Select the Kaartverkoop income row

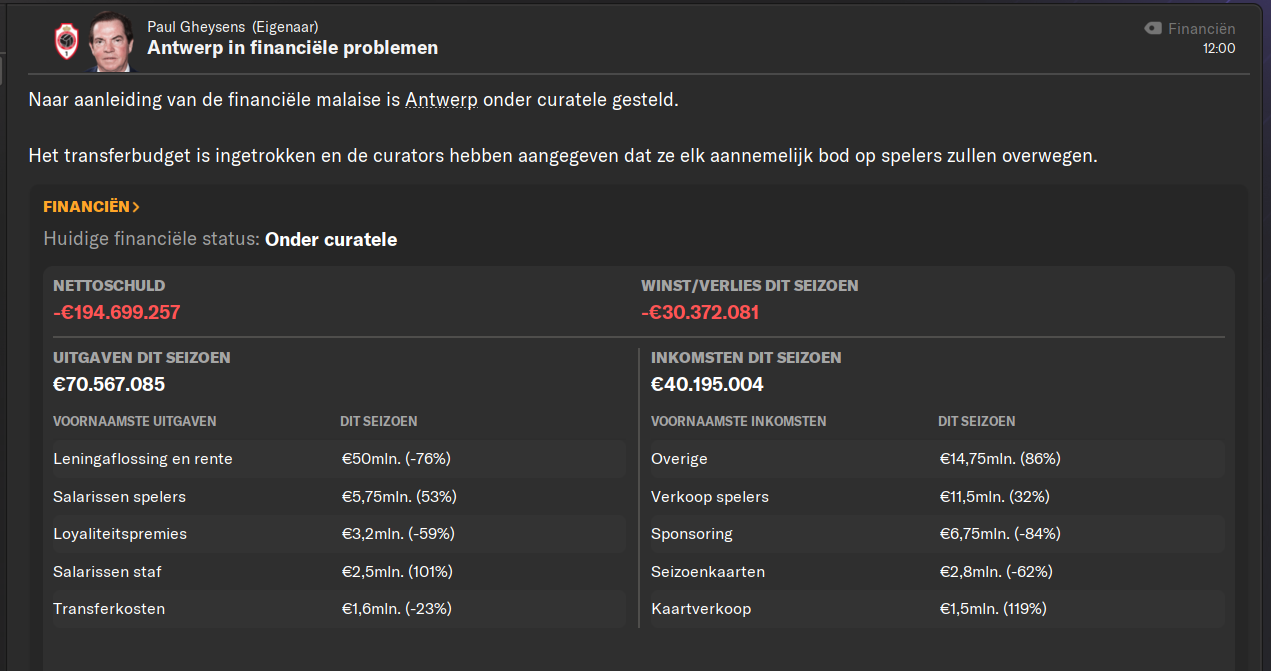936,609
